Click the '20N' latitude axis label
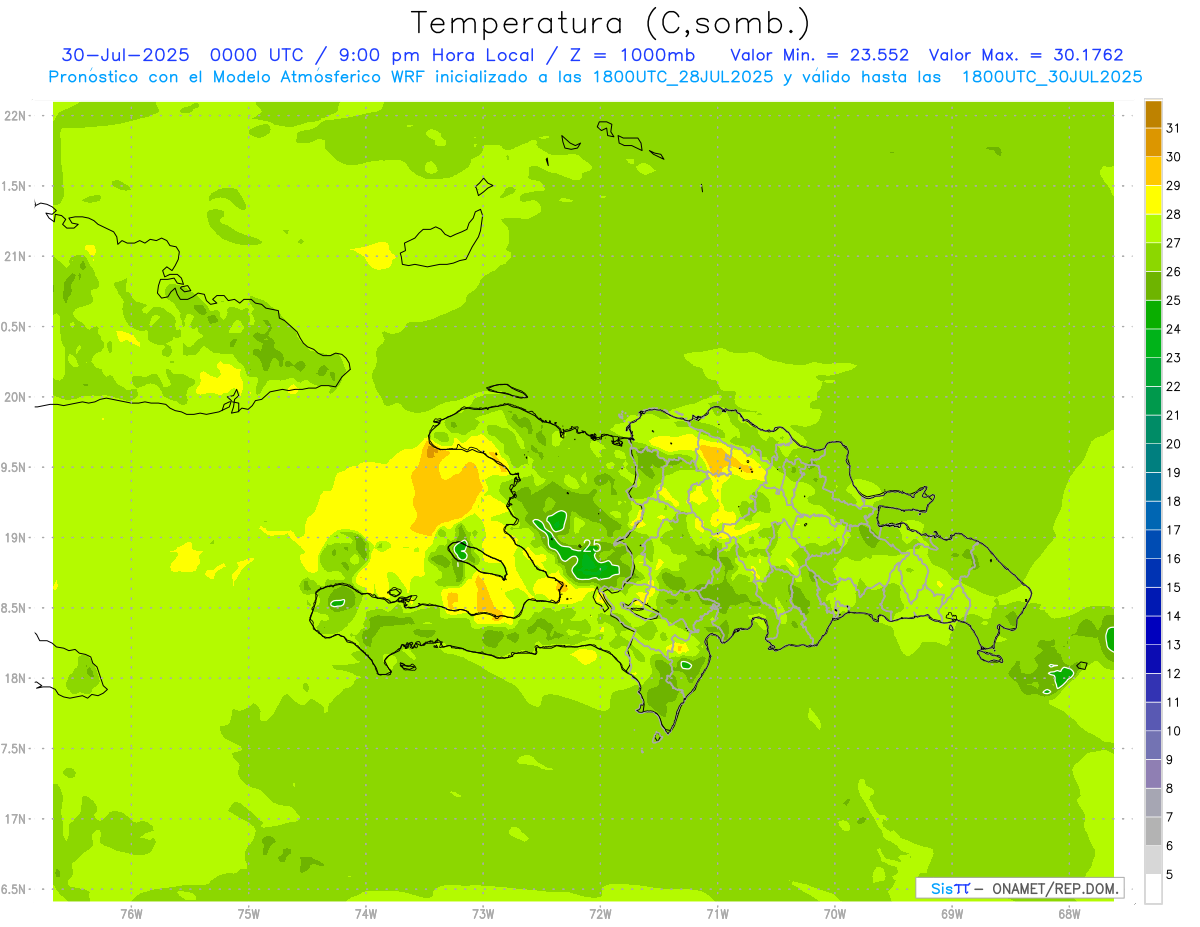1200x927 pixels. tap(14, 397)
